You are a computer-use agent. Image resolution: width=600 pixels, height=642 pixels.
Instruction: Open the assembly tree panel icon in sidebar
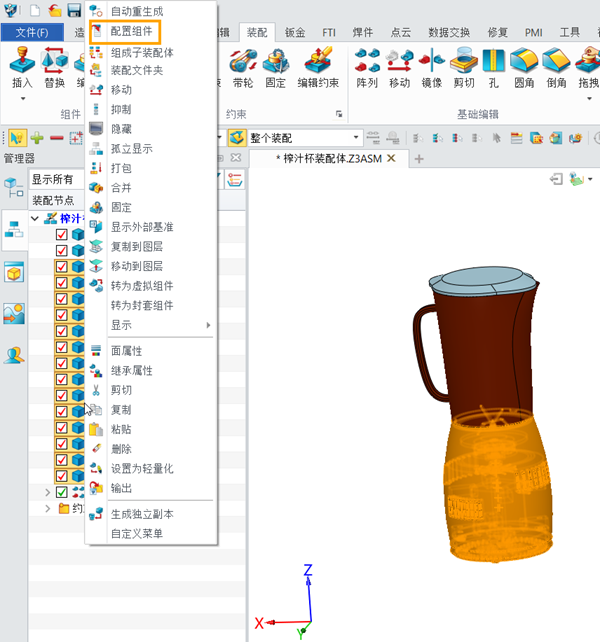(x=14, y=229)
